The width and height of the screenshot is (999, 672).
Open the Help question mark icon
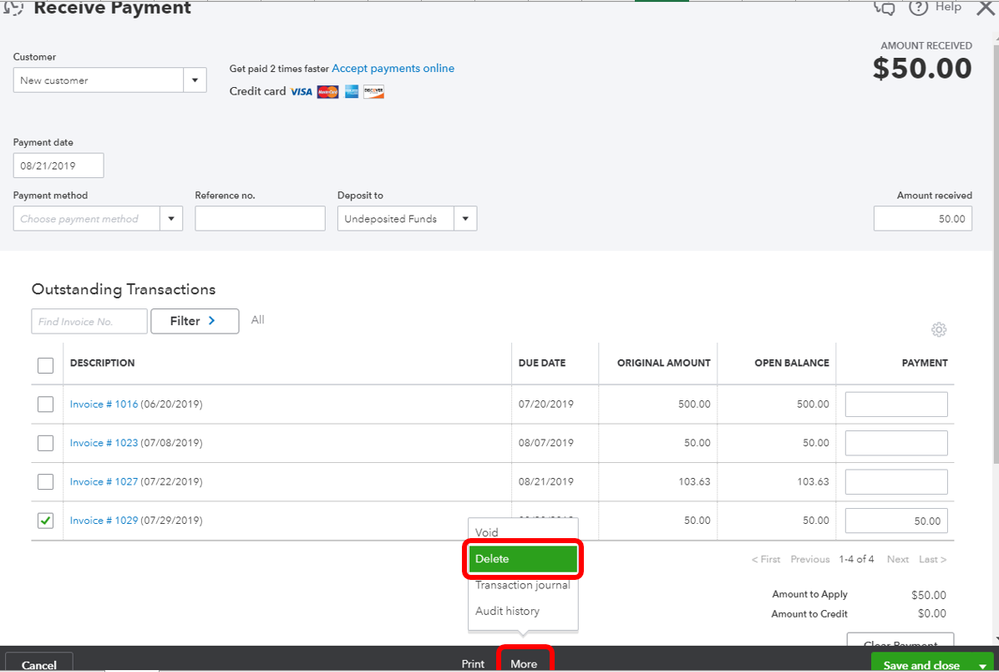[x=917, y=8]
